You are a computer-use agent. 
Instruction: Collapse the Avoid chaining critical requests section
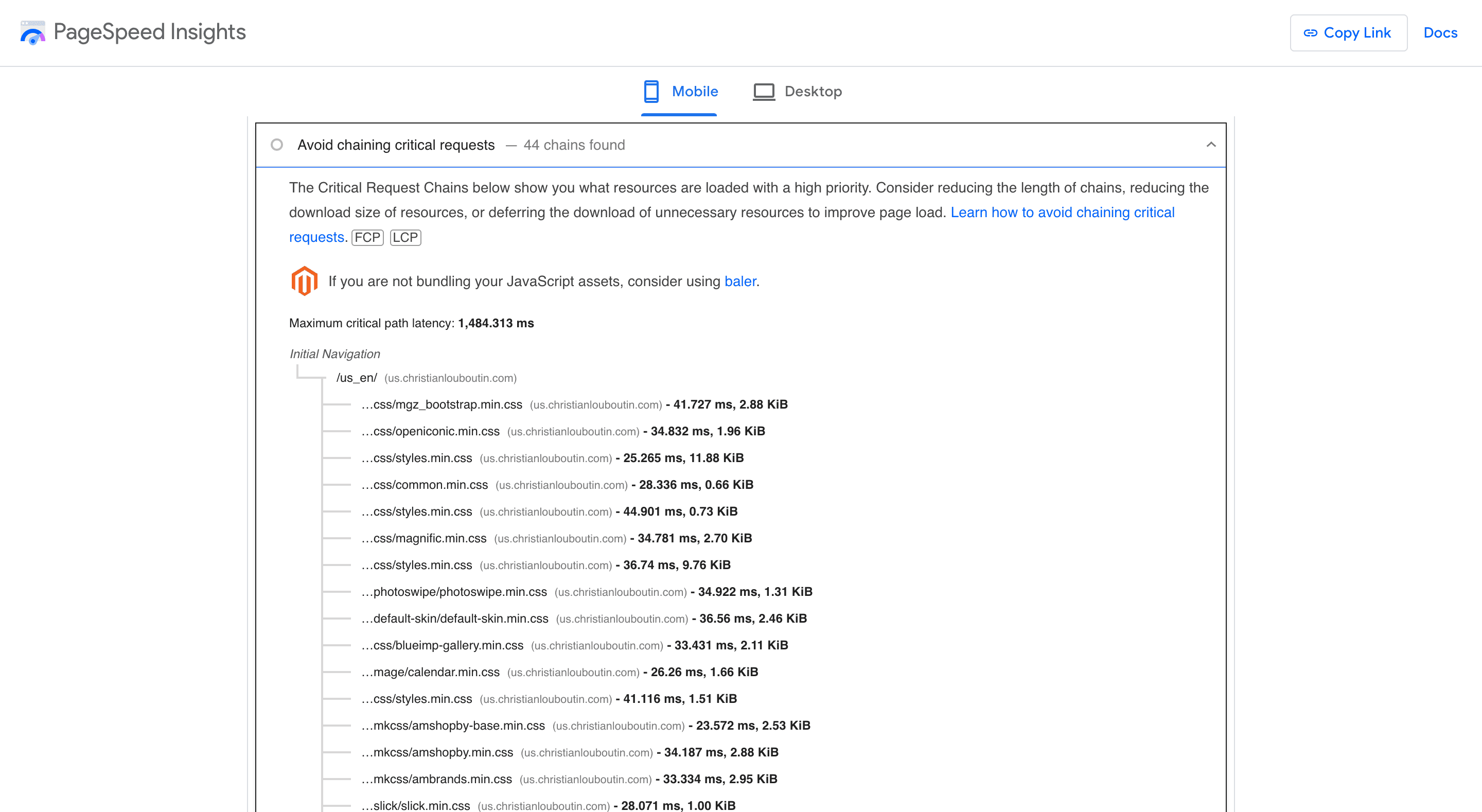(1211, 145)
